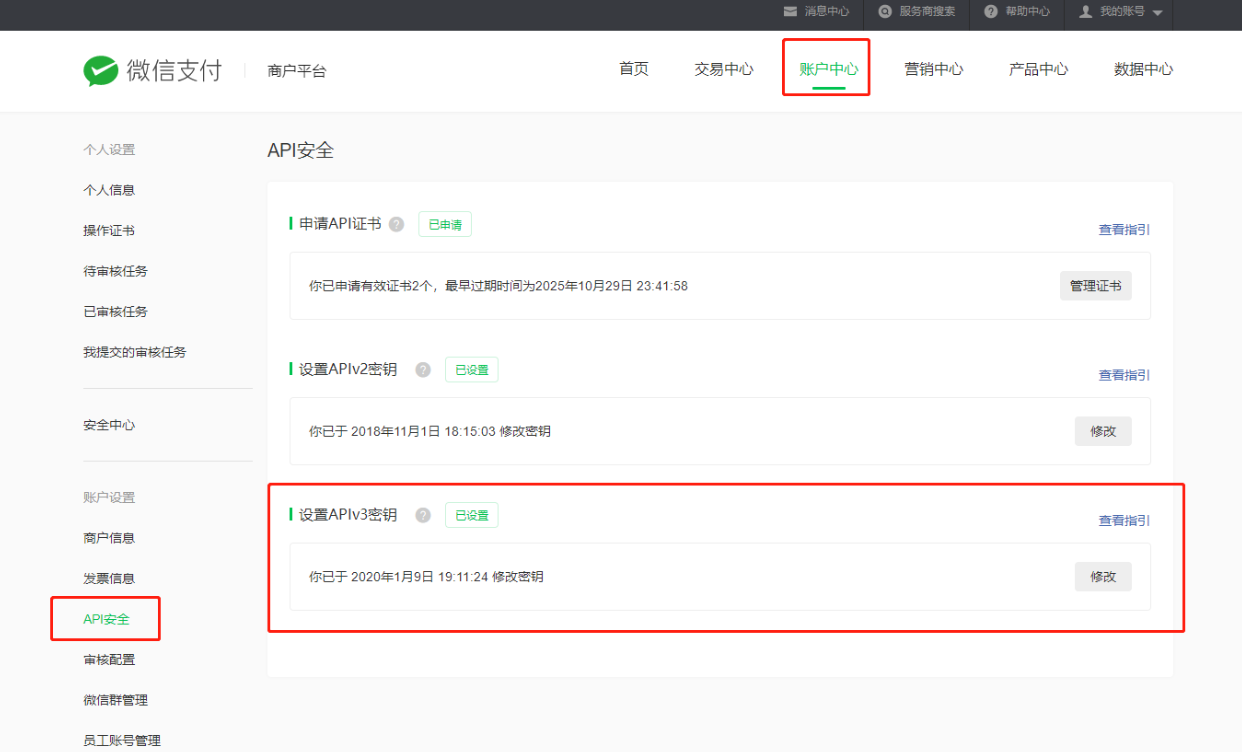The image size is (1242, 752).
Task: Select 操作证书 in the sidebar
Action: 109,231
